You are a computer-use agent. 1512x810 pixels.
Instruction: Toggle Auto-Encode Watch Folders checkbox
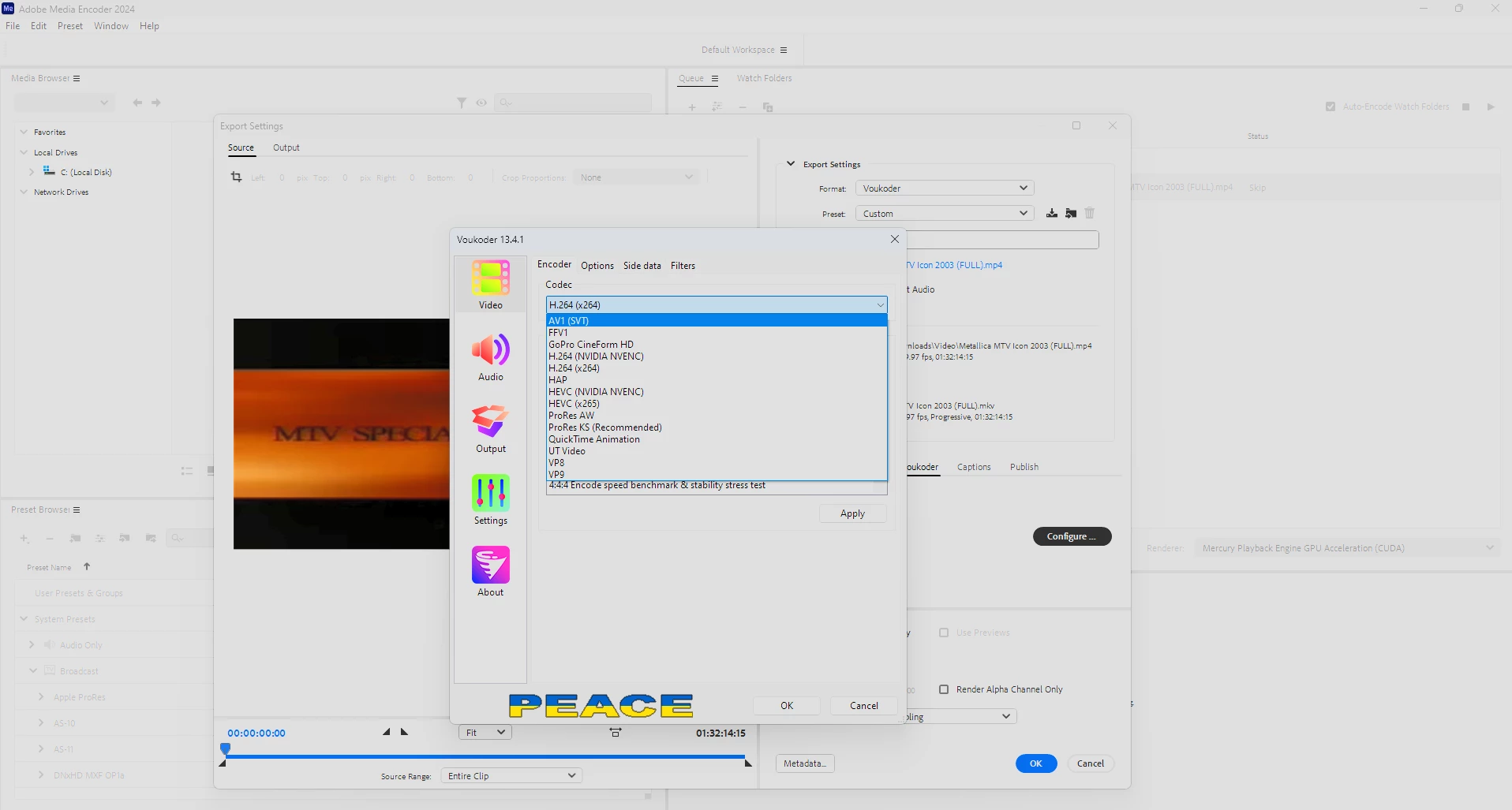[x=1330, y=106]
